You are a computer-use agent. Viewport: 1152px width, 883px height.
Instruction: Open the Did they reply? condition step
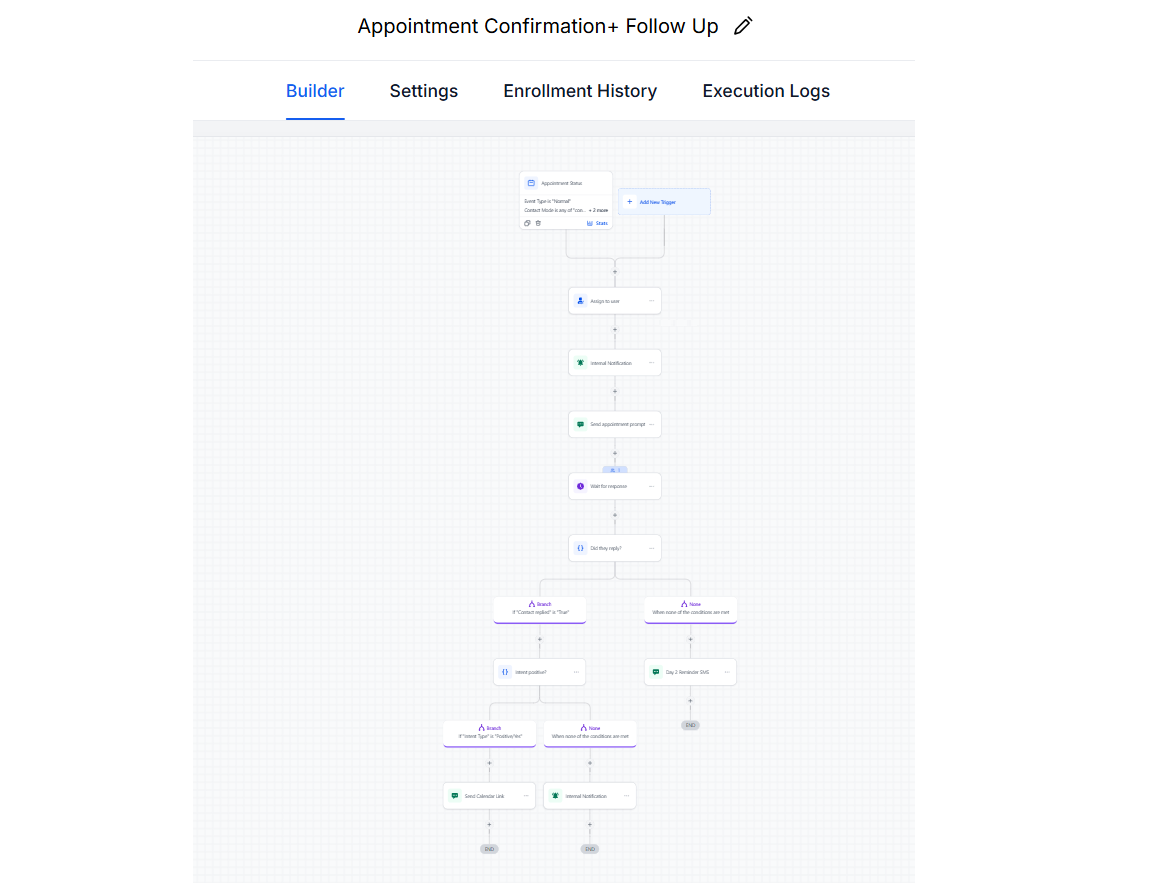coord(615,548)
